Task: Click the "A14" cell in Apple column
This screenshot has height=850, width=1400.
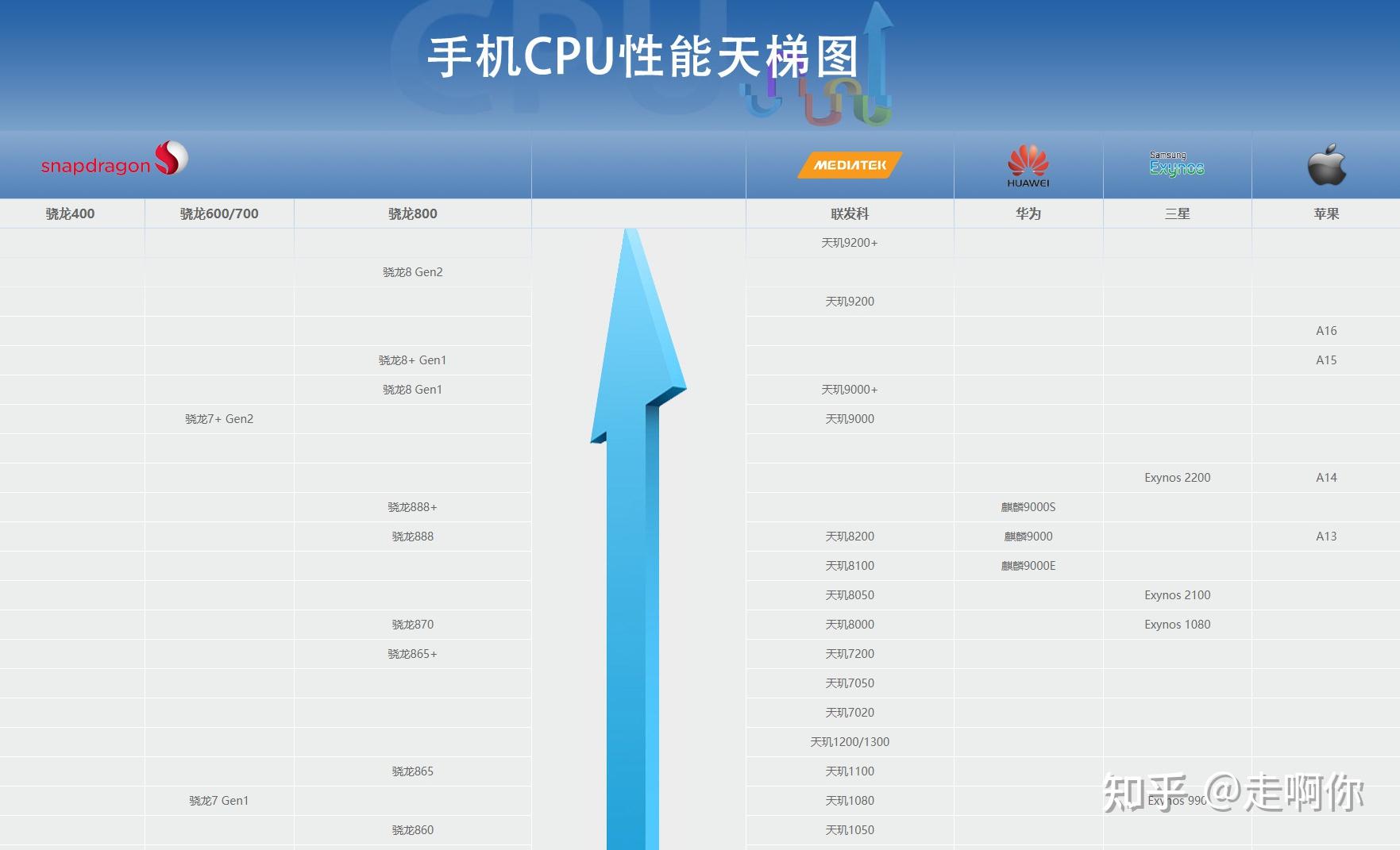Action: point(1326,478)
